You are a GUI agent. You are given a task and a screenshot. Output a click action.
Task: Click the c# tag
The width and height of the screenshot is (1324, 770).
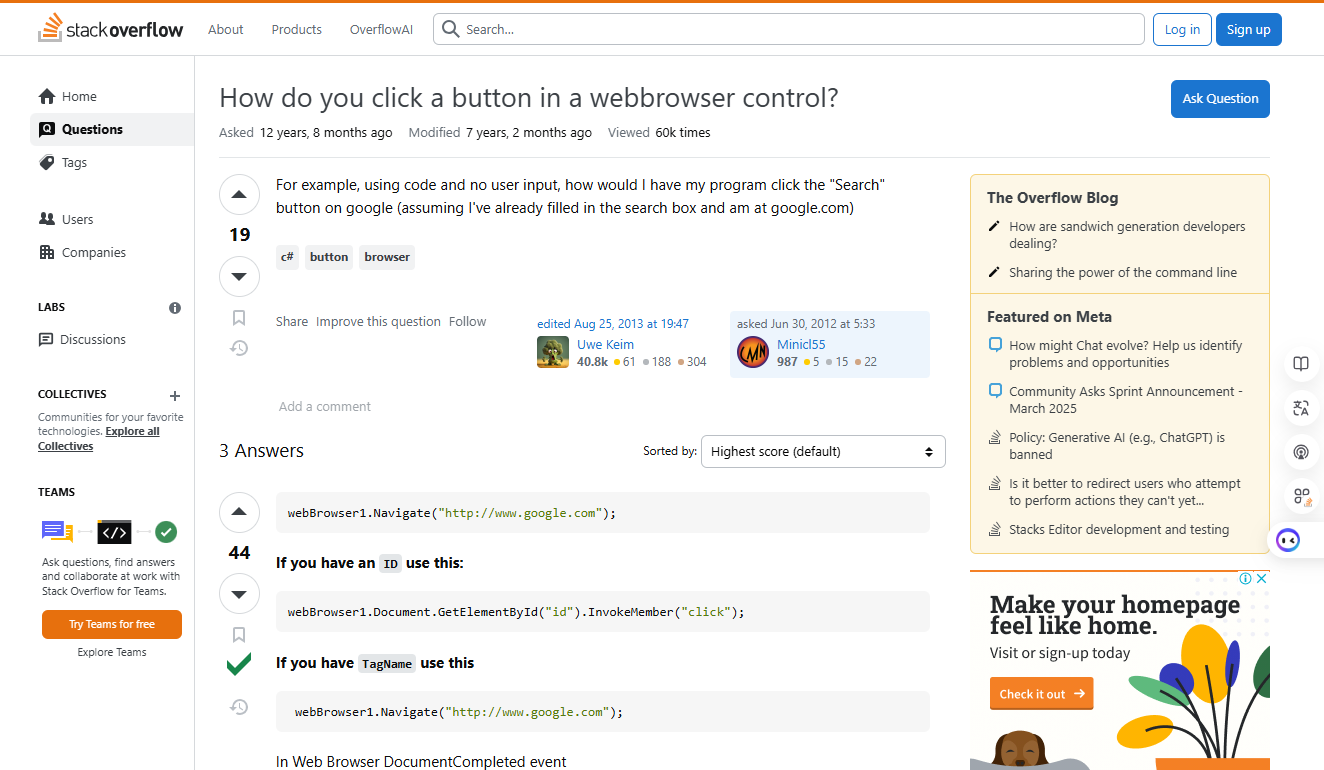287,257
